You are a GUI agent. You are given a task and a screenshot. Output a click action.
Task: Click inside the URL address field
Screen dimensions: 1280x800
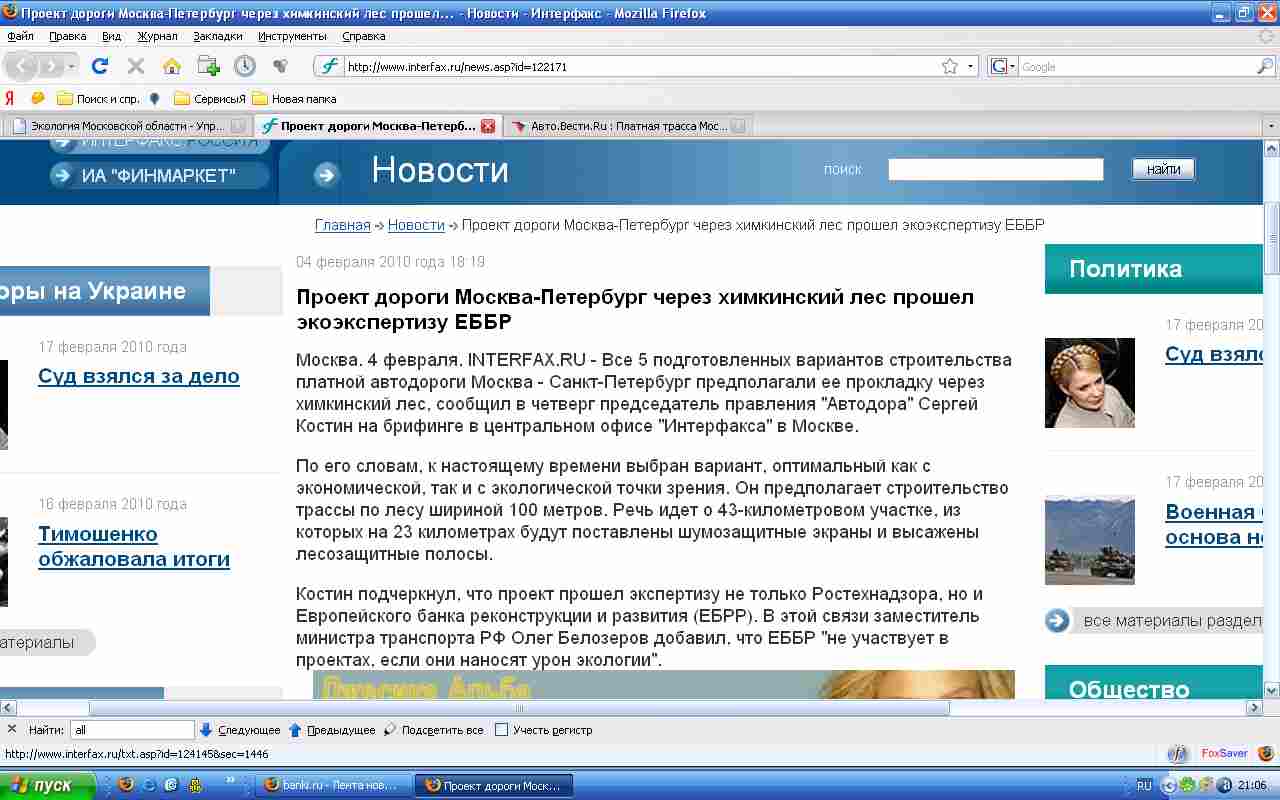tap(640, 67)
